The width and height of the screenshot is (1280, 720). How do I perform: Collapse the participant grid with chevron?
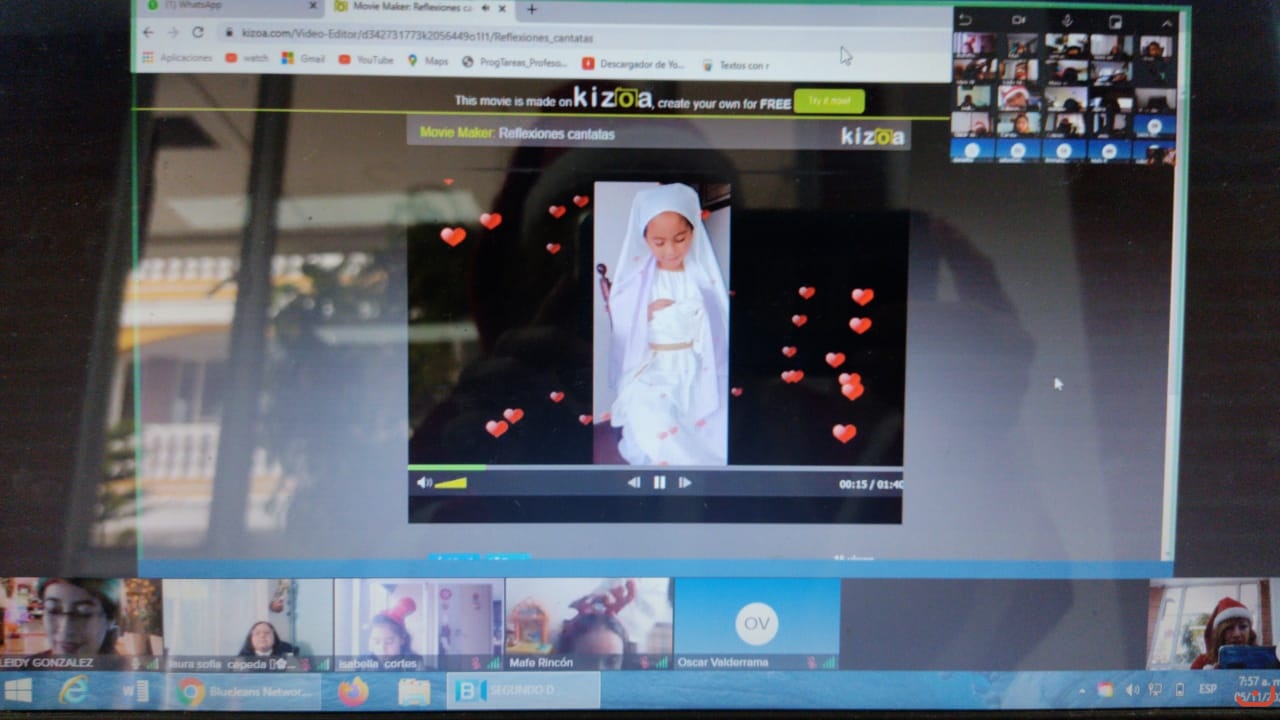1166,22
